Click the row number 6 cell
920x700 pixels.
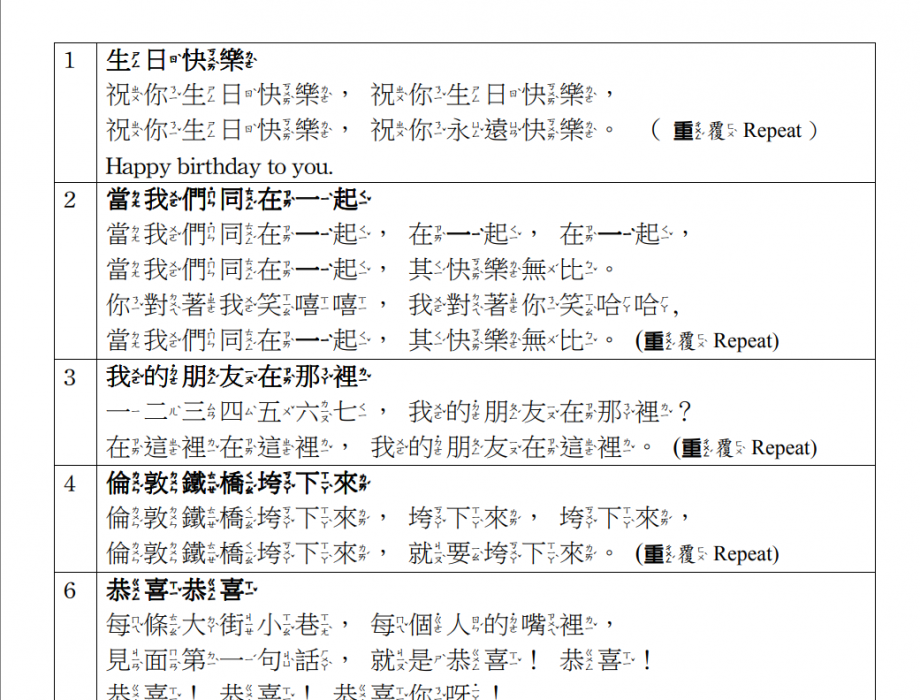[x=70, y=591]
